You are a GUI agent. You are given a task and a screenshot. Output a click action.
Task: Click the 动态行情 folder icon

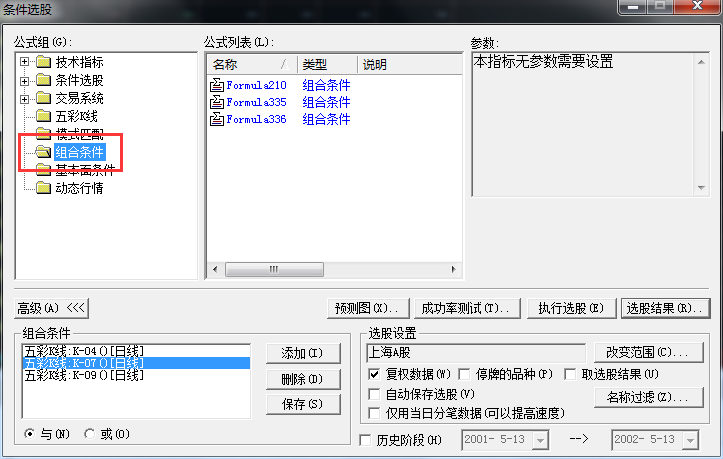tap(43, 188)
